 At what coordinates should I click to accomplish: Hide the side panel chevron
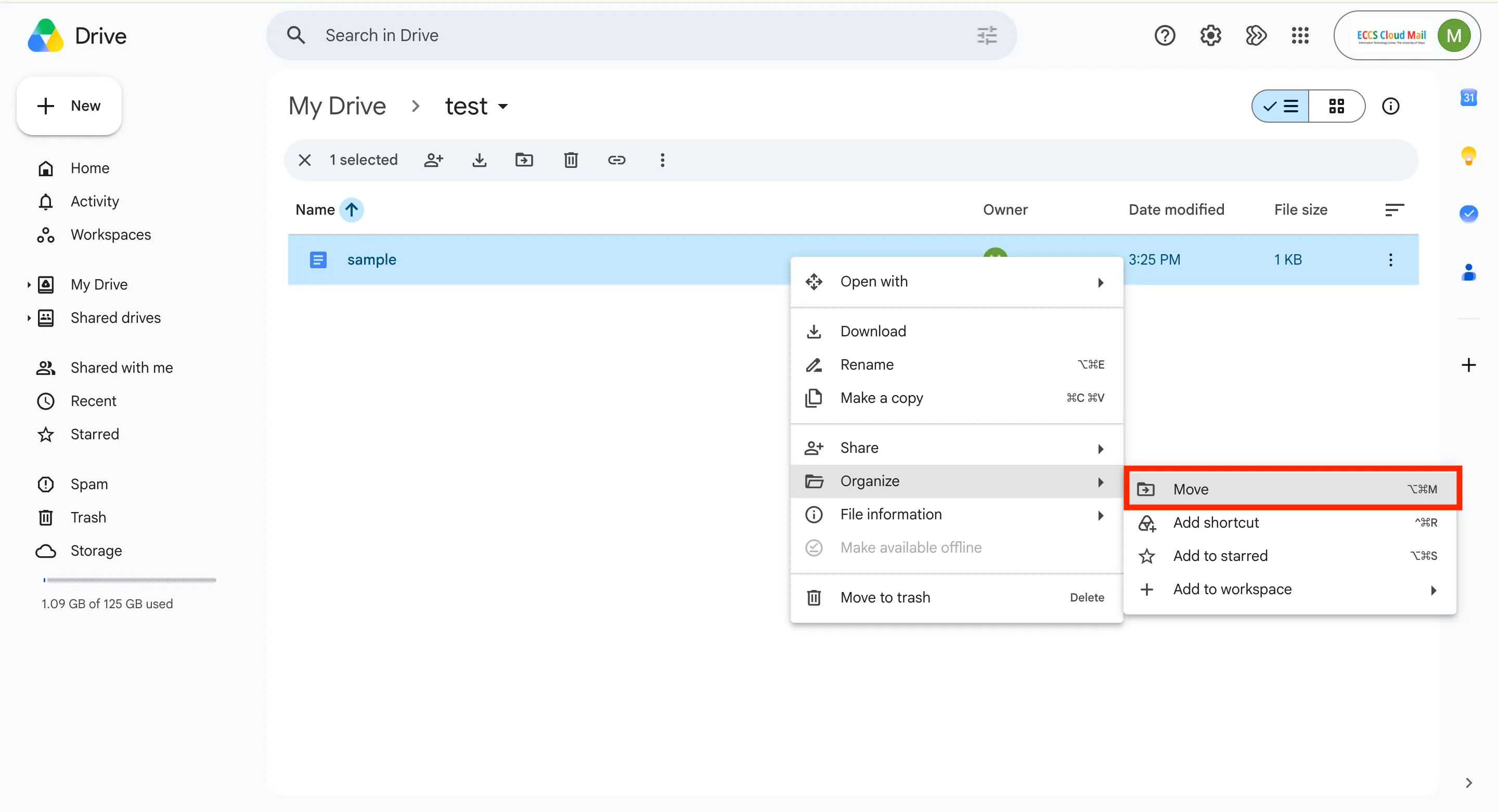[x=1468, y=782]
